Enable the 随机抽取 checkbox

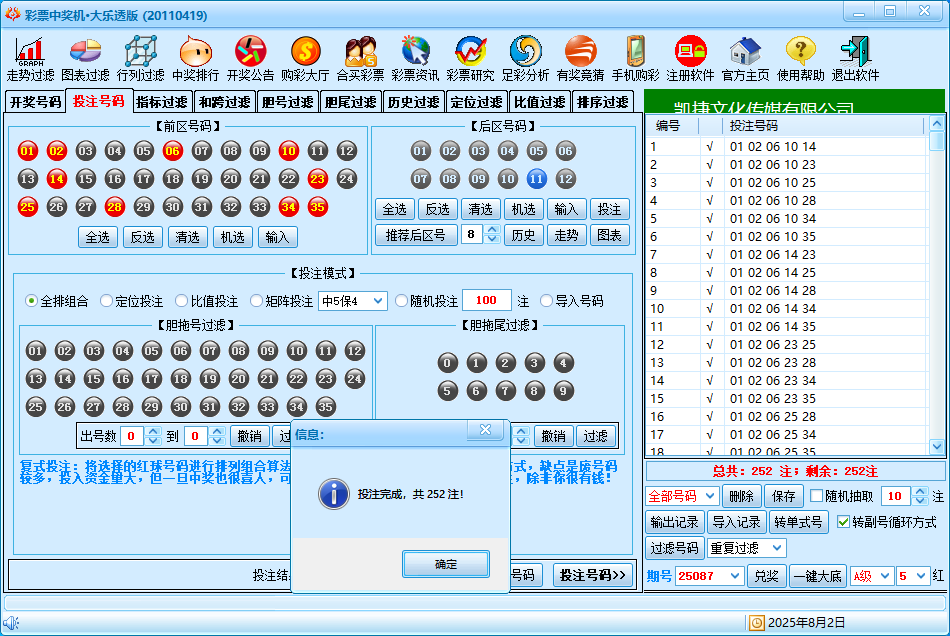click(x=816, y=496)
